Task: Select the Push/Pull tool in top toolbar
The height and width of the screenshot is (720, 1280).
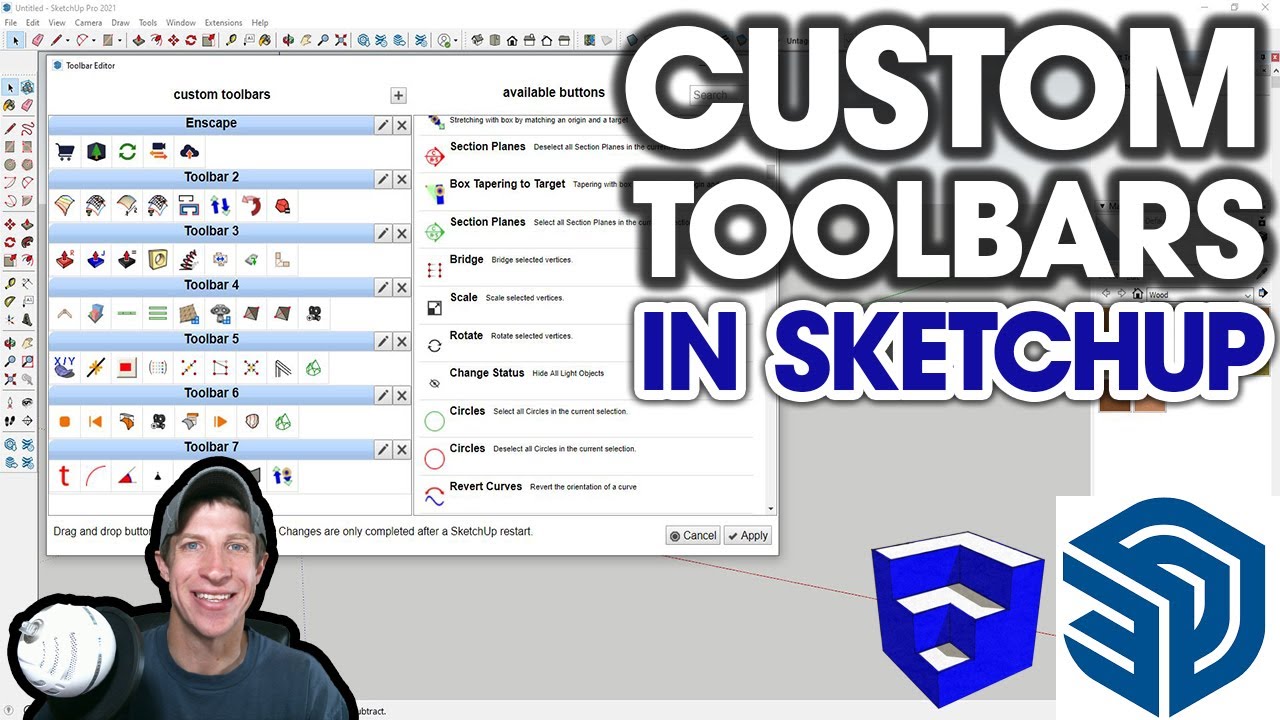Action: [139, 40]
